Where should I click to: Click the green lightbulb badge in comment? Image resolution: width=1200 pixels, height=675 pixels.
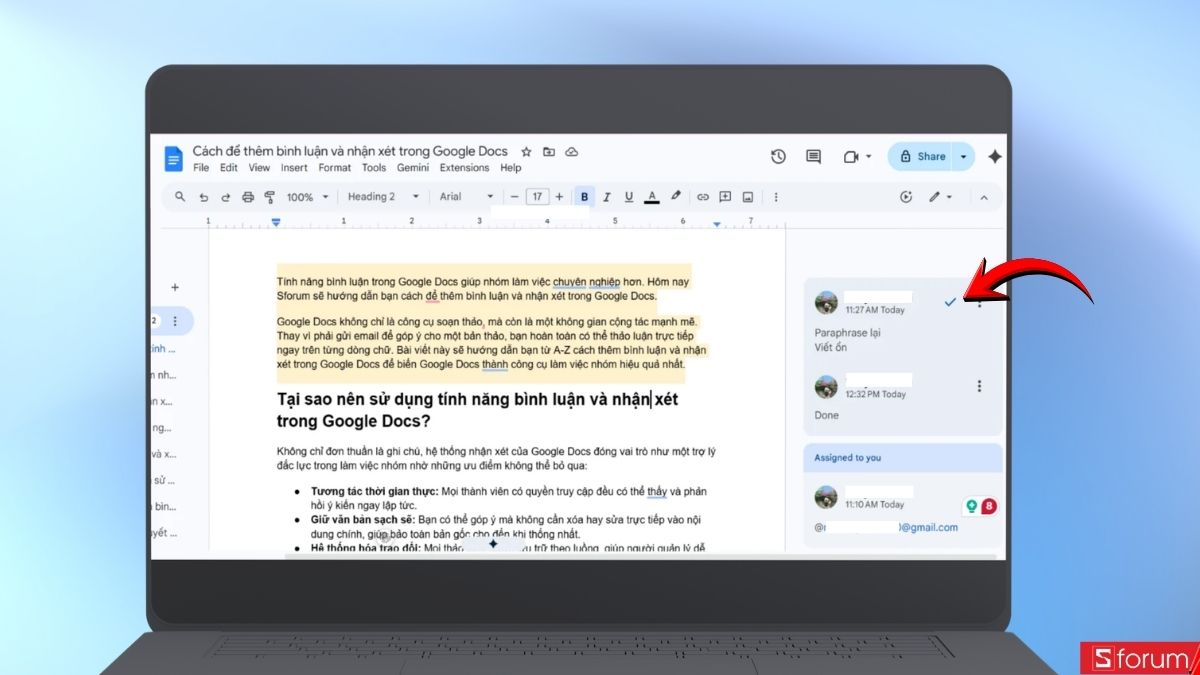coord(971,507)
